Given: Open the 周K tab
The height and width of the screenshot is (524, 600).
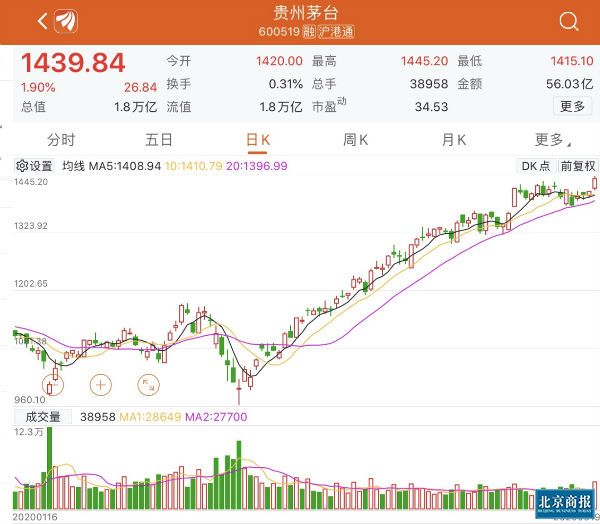Looking at the screenshot, I should 355,140.
